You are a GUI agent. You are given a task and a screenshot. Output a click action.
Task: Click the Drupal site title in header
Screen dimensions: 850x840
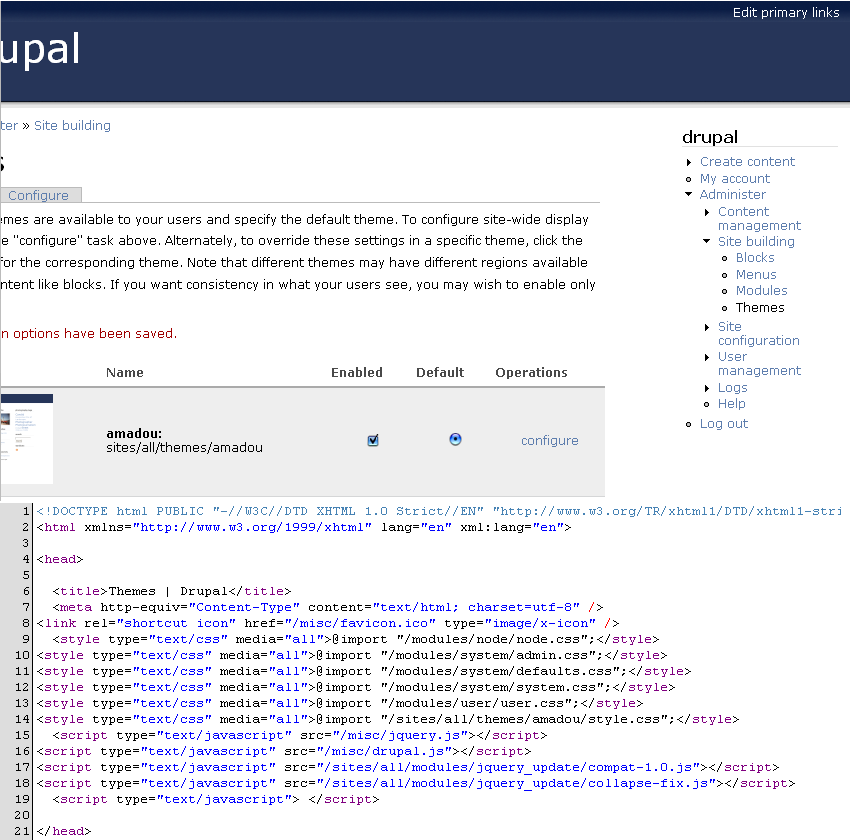coord(40,50)
